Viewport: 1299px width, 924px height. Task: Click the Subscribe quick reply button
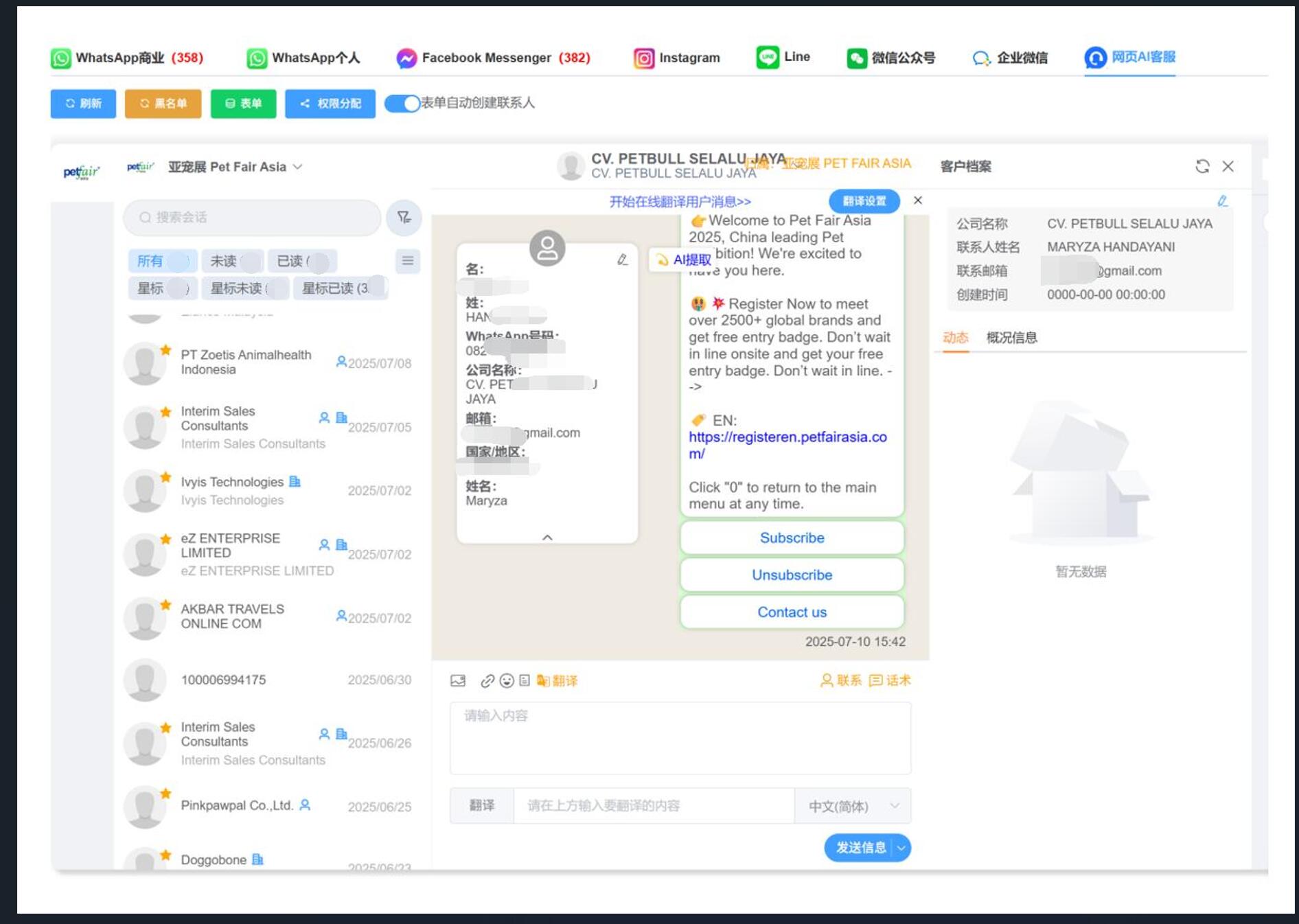(792, 538)
